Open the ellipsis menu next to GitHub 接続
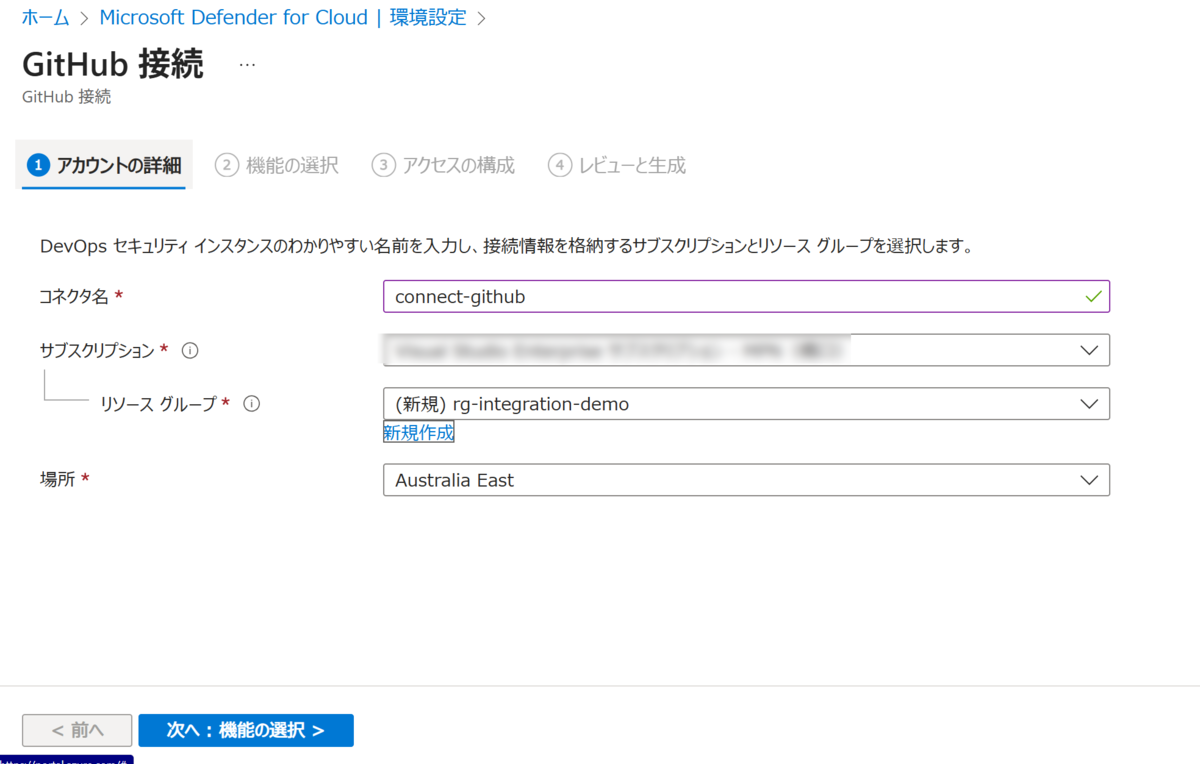Image resolution: width=1200 pixels, height=764 pixels. pyautogui.click(x=246, y=66)
